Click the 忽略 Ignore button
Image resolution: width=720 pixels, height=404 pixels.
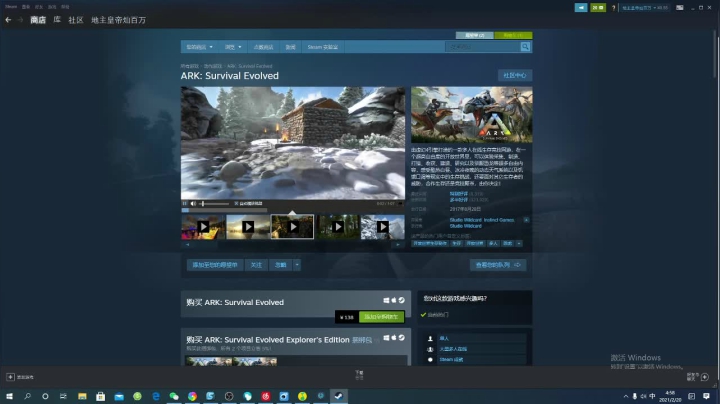280,265
